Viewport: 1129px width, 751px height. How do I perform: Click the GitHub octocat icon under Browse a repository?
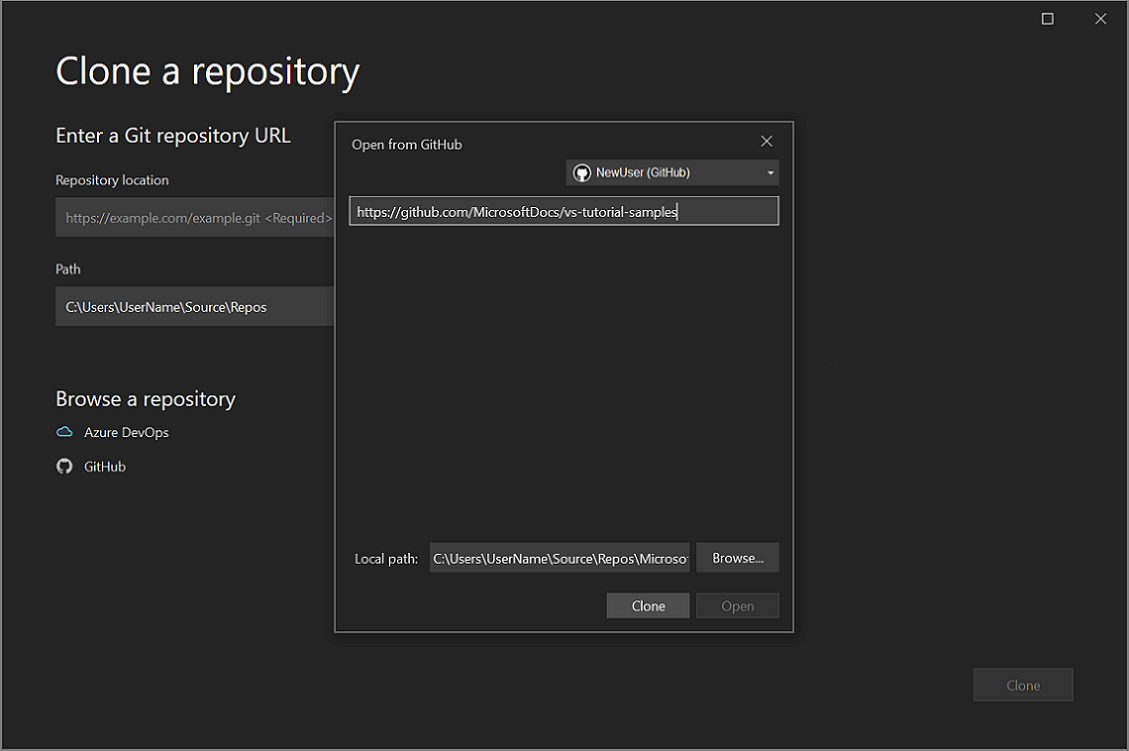point(64,466)
